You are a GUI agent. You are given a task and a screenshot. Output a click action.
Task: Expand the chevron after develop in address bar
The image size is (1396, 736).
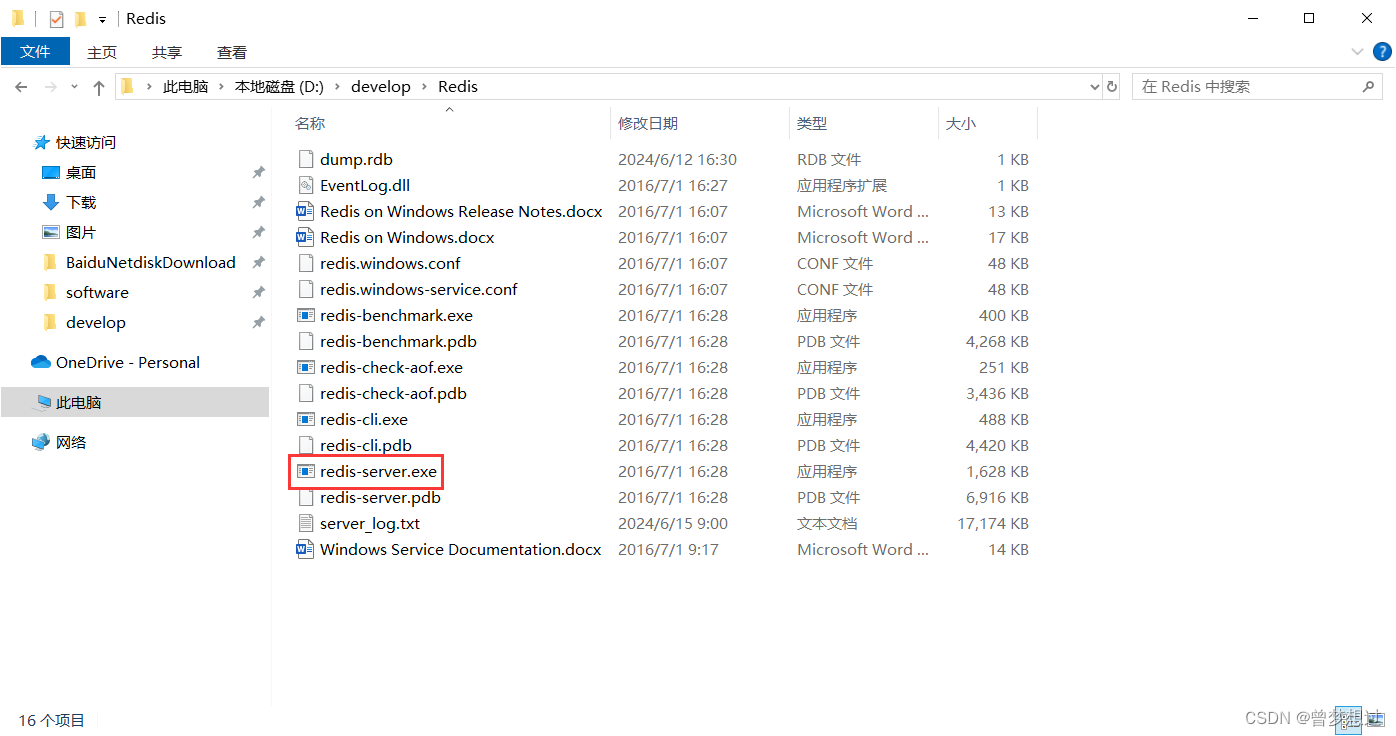pos(425,87)
